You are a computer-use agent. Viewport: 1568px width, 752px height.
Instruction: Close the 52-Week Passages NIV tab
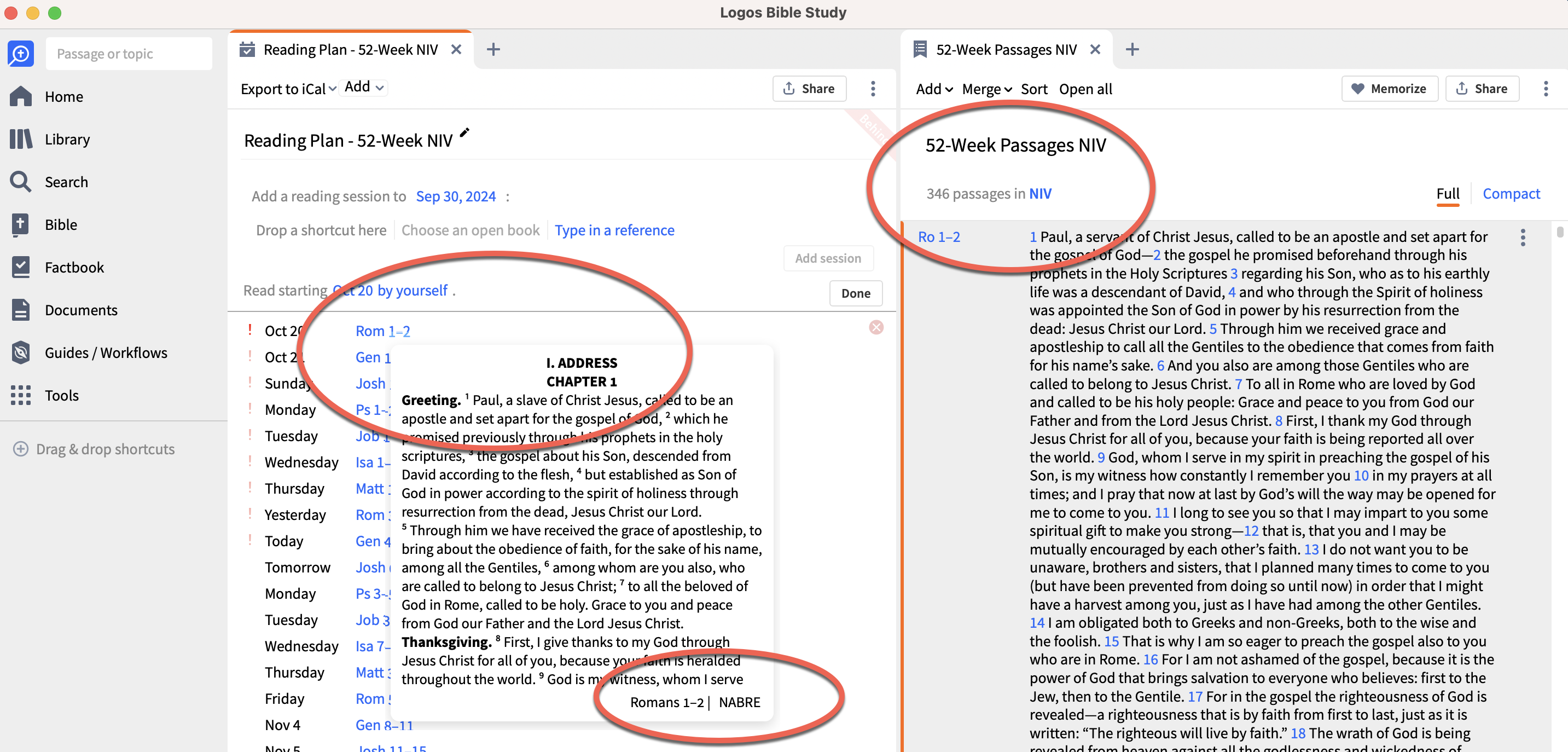click(1095, 49)
